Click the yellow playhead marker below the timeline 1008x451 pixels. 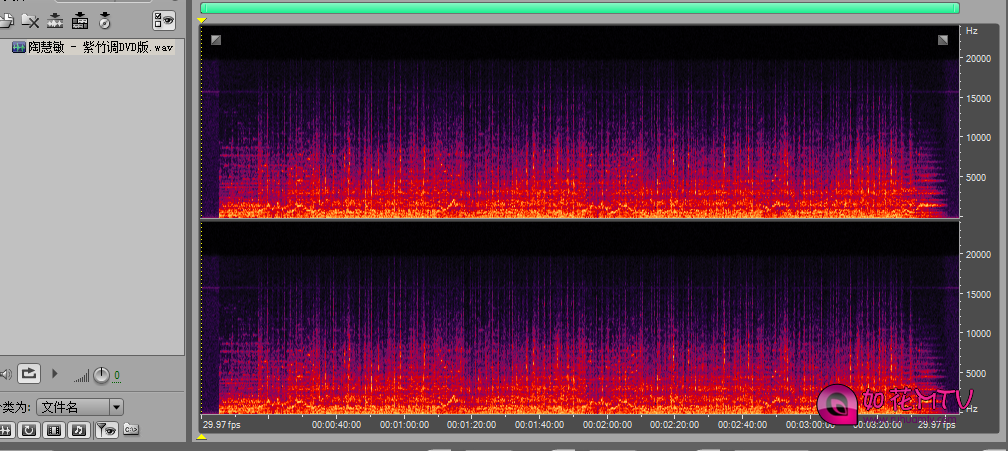(201, 438)
